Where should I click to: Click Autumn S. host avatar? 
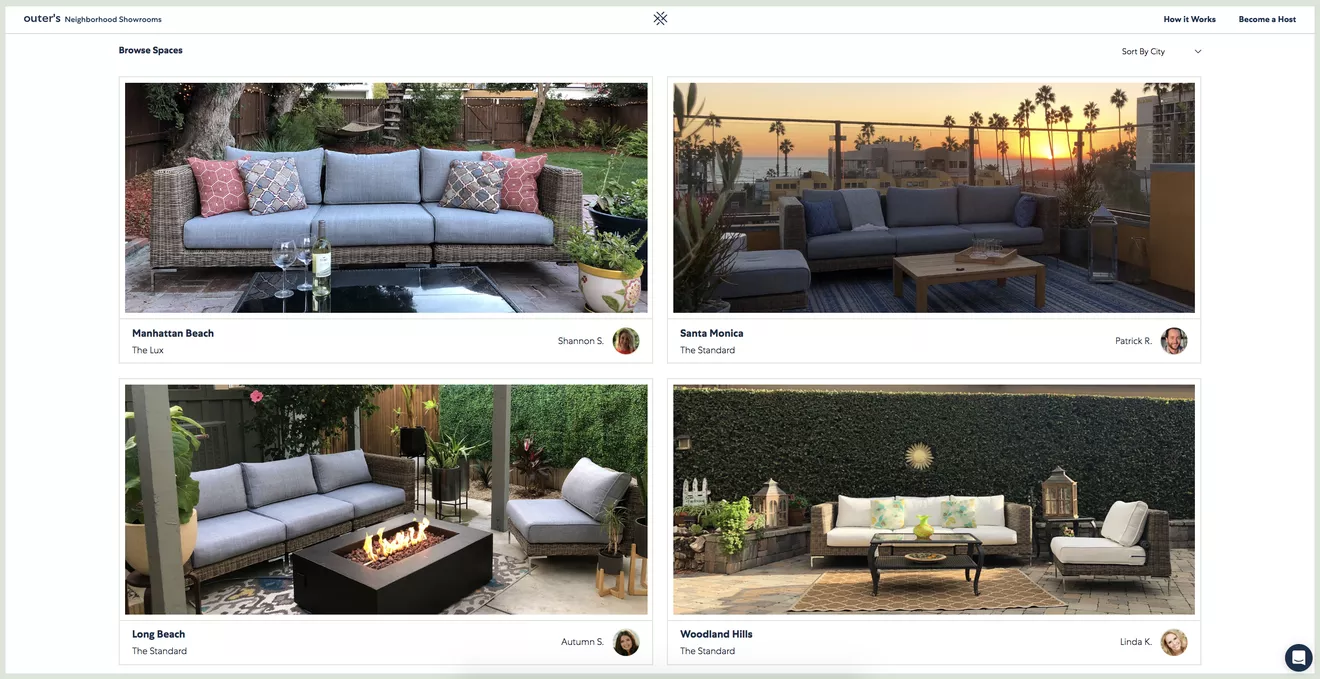pos(626,642)
